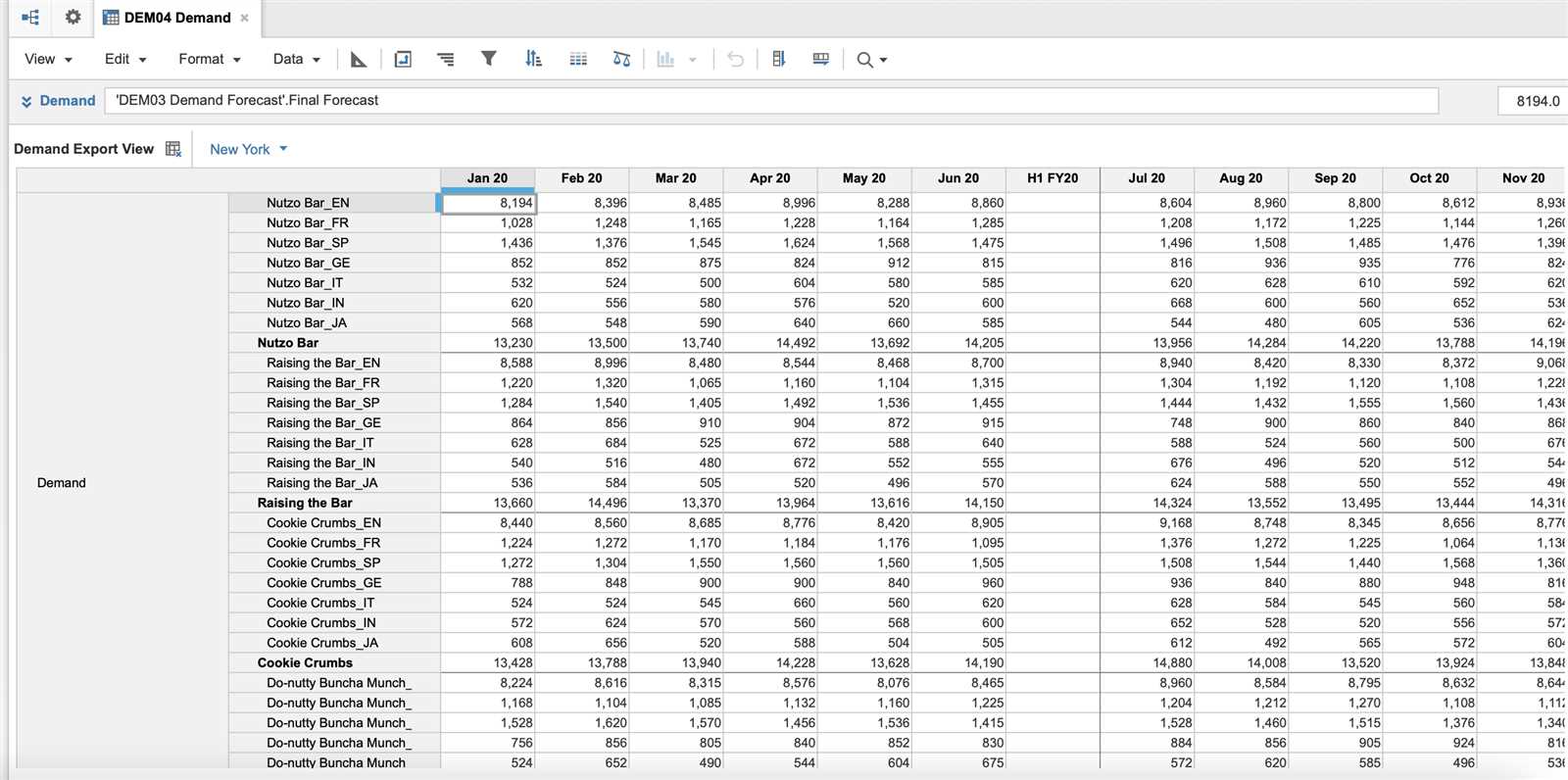
Task: Select the Feb 20 column header
Action: (581, 178)
